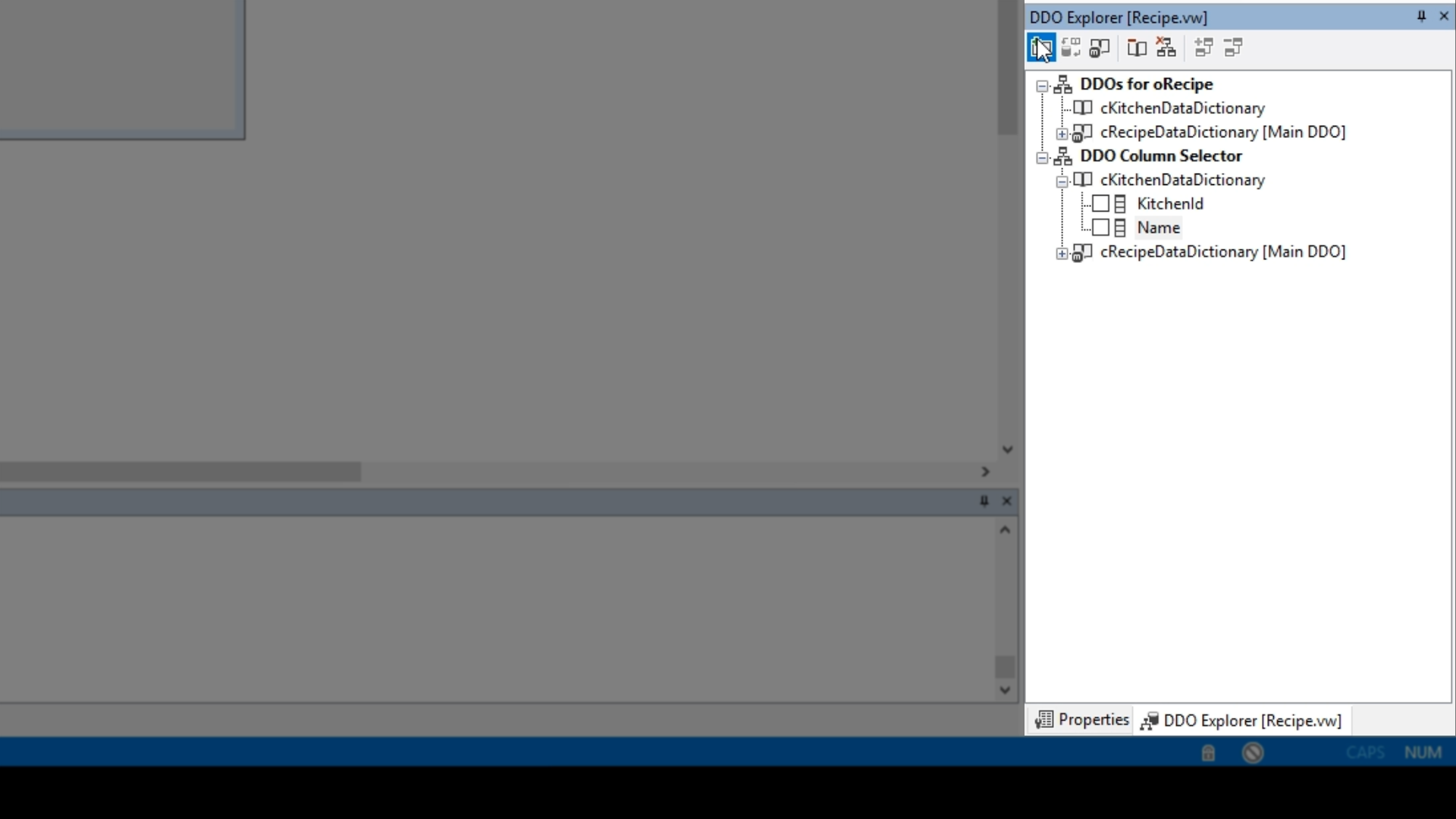This screenshot has height=819, width=1456.
Task: Collapse cKitchenDataDictionary in the column selector
Action: [x=1062, y=181]
